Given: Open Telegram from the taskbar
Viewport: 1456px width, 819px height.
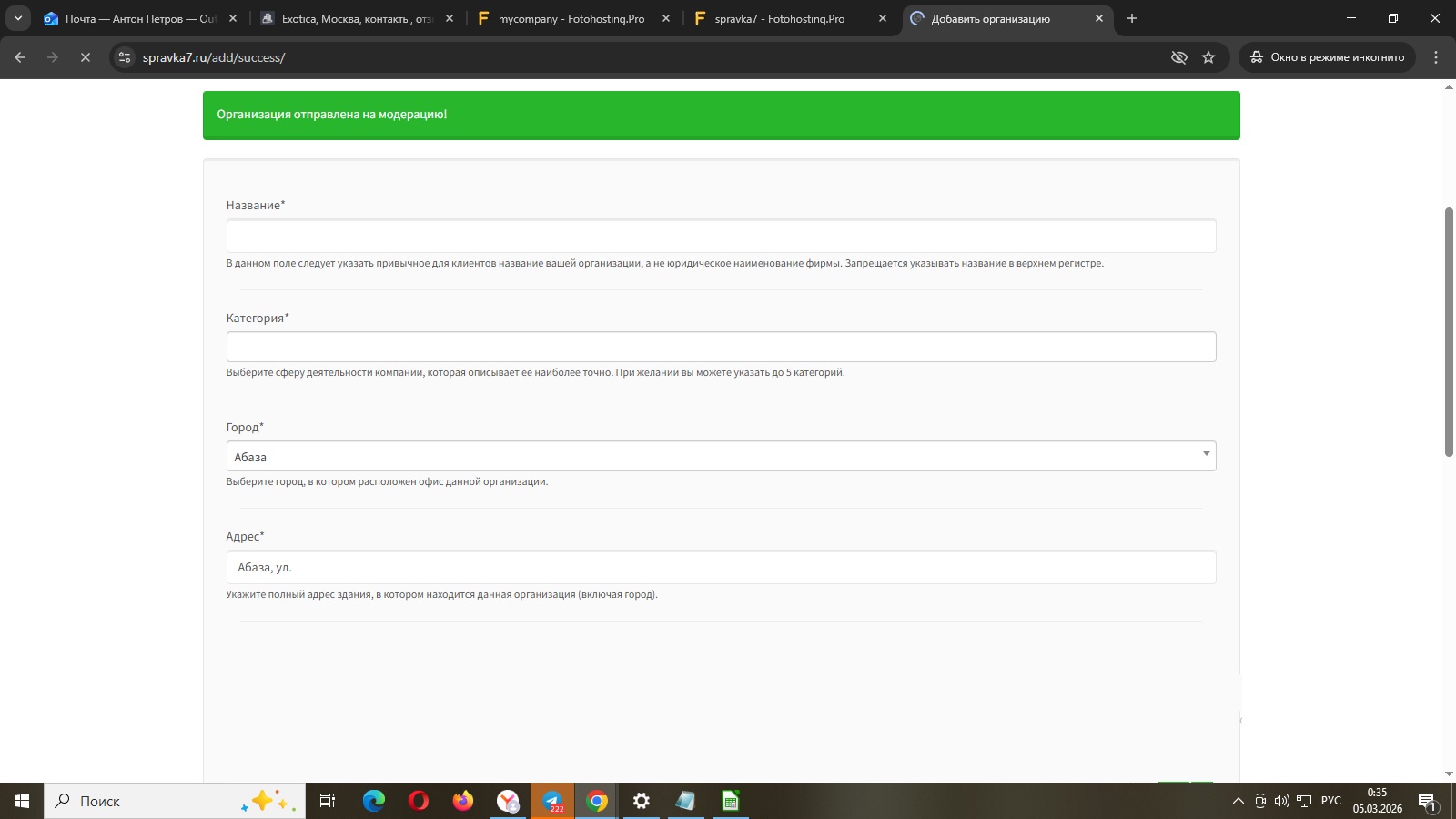Looking at the screenshot, I should click(552, 801).
